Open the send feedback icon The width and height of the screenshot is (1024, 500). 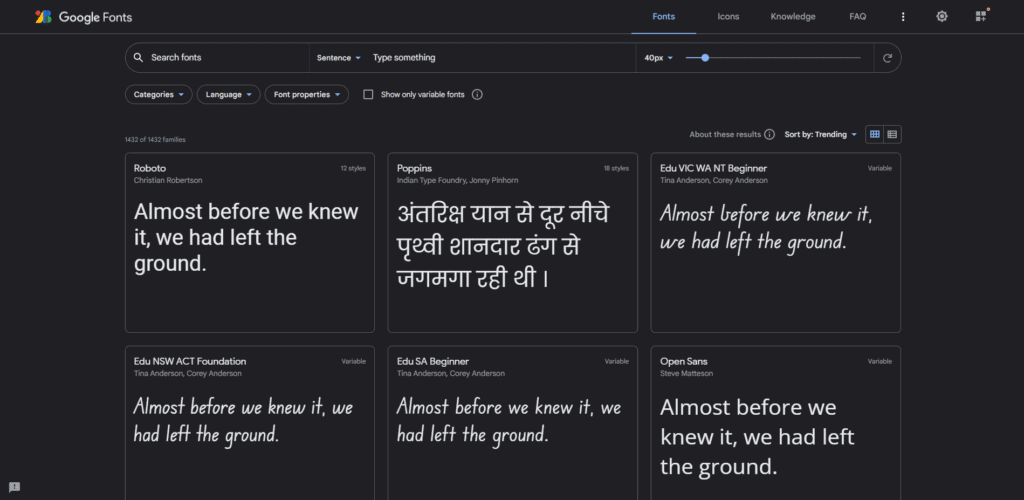point(14,487)
